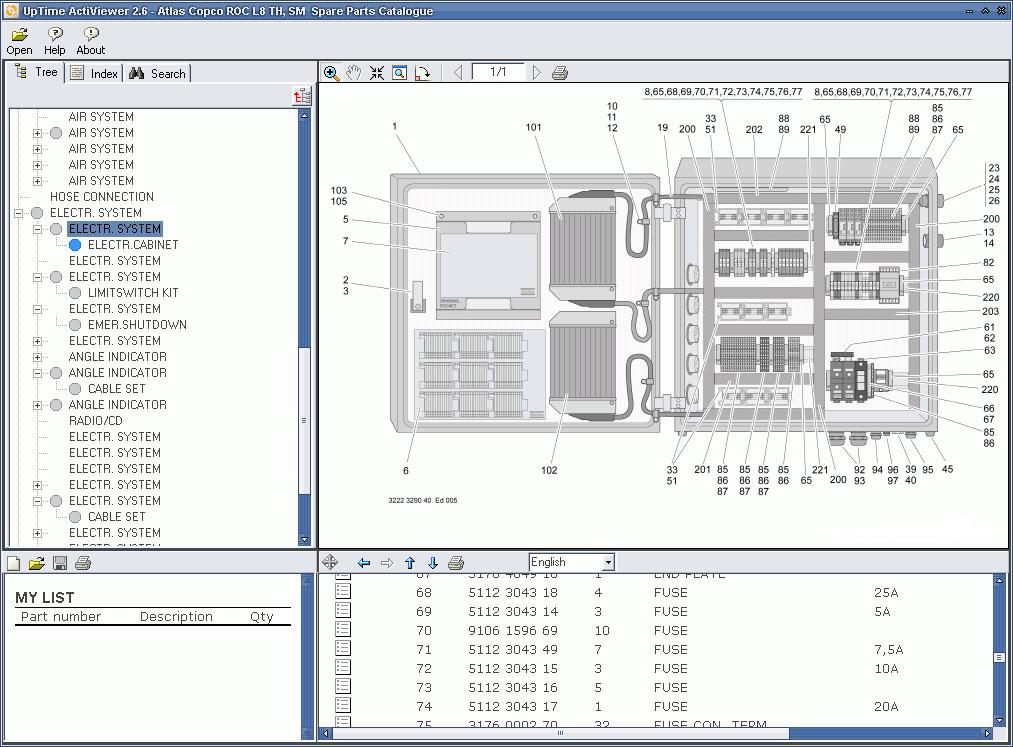The height and width of the screenshot is (747, 1013).
Task: Select EMER.SHUTDOWN in the tree
Action: [137, 324]
